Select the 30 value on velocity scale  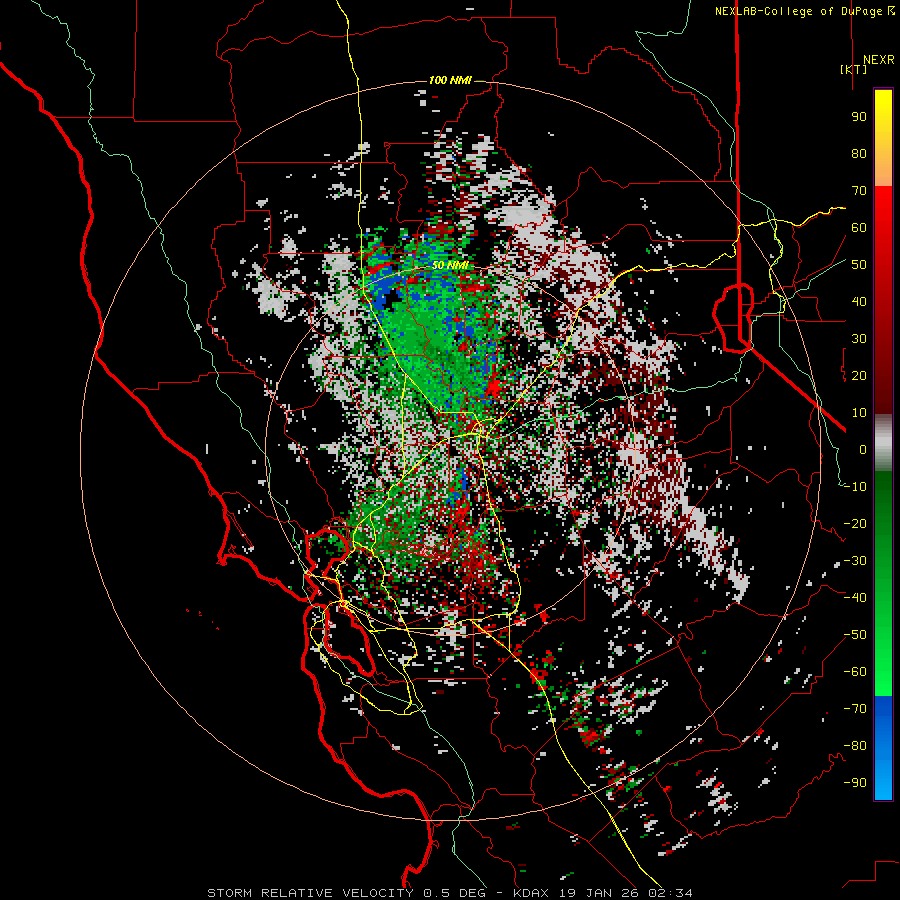859,339
